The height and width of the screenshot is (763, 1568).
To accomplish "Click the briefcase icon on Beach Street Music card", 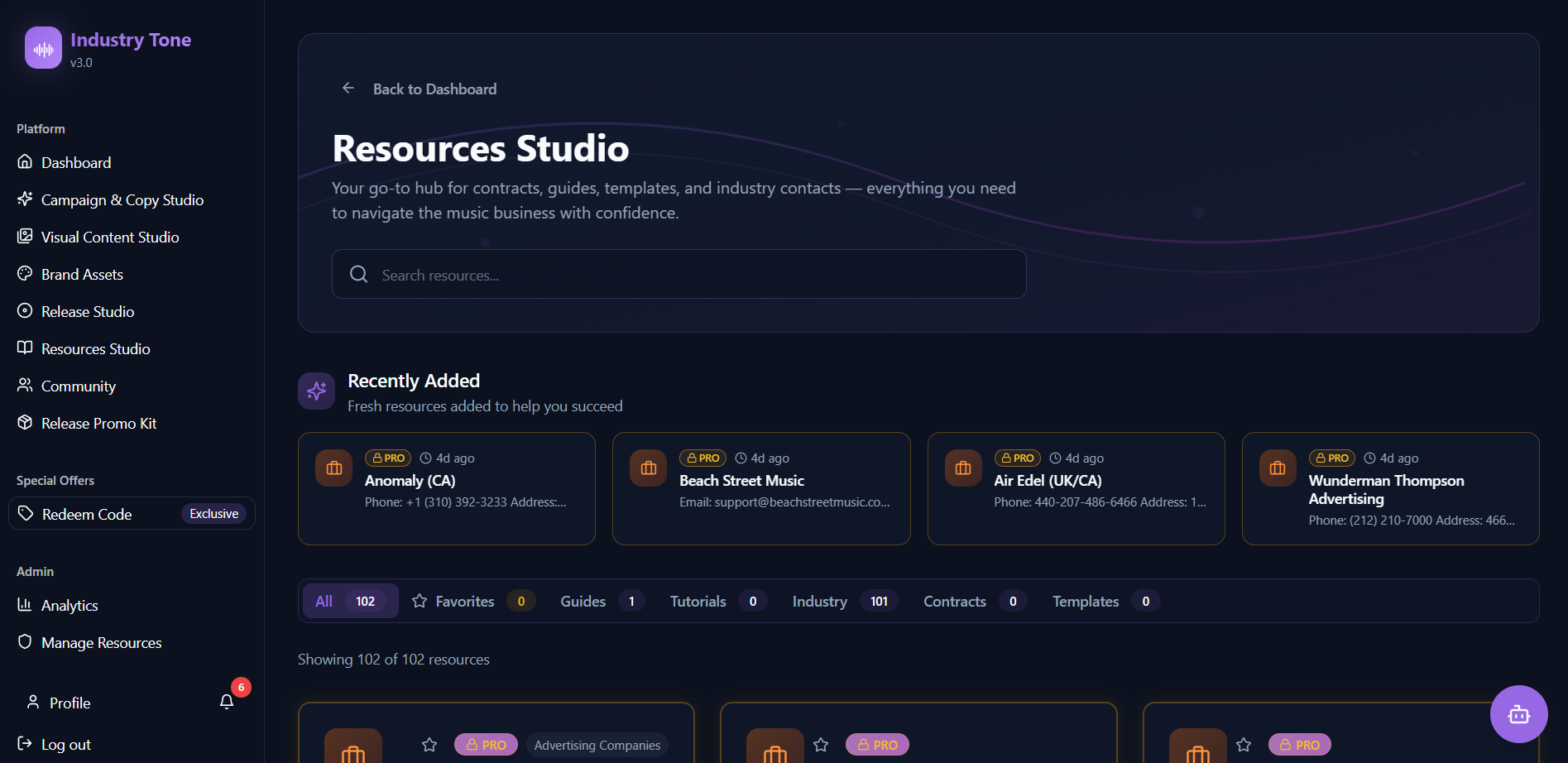I will [648, 468].
